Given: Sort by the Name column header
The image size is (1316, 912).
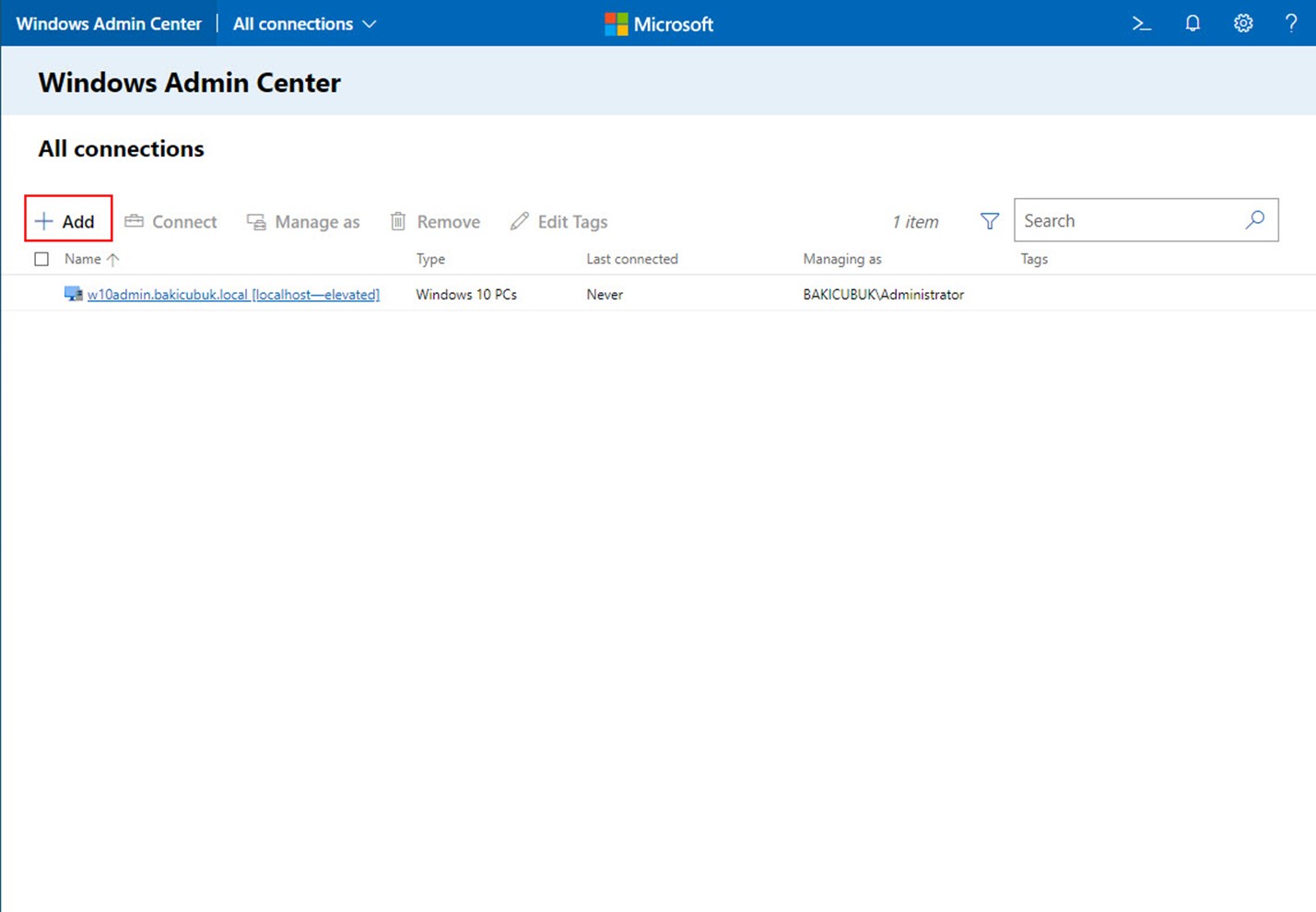Looking at the screenshot, I should coord(91,259).
